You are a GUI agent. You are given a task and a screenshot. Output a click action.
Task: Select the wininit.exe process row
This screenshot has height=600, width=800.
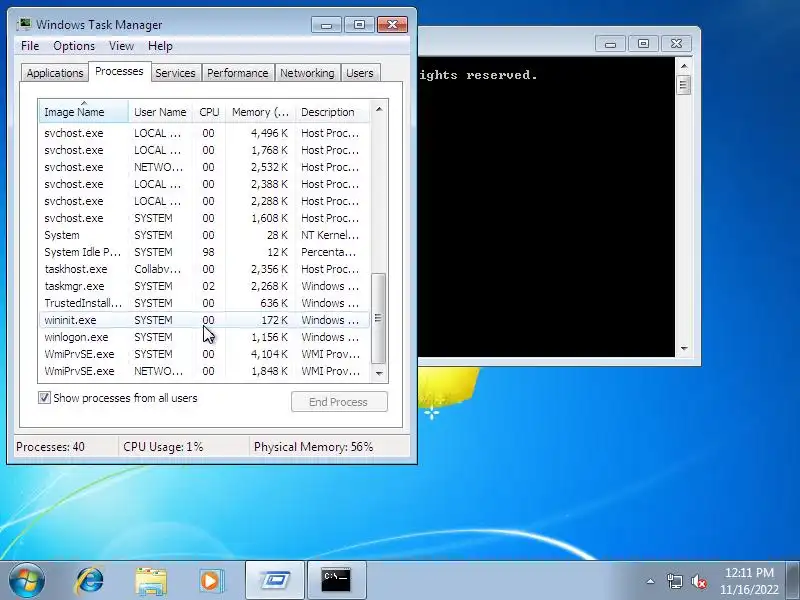pyautogui.click(x=204, y=320)
